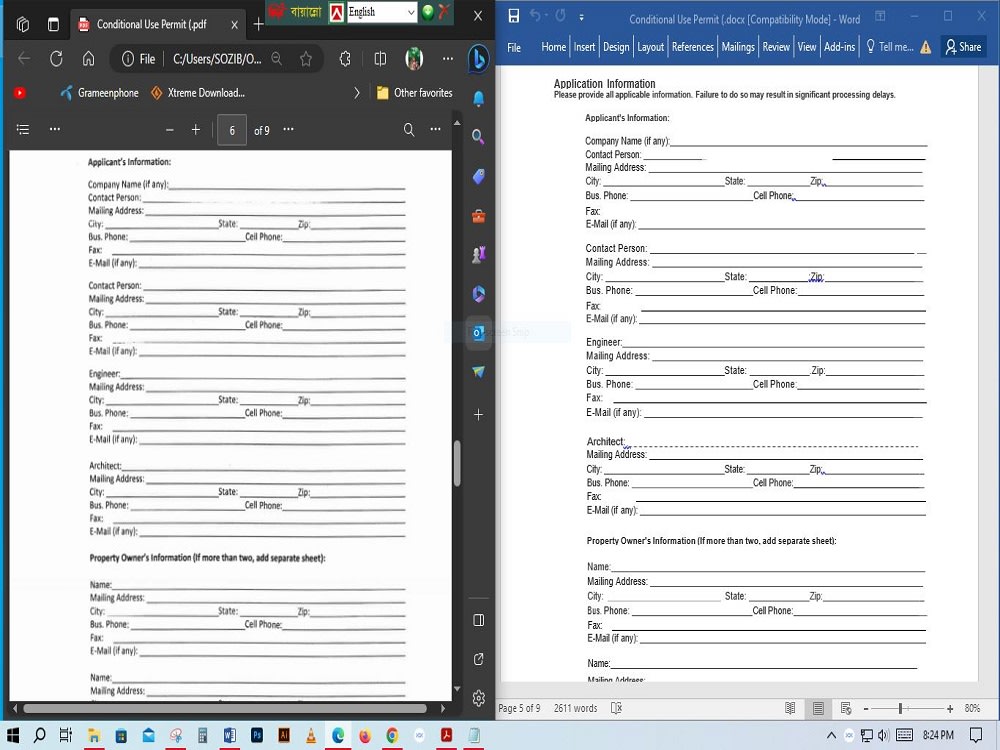Click the Share button in Word
The width and height of the screenshot is (1000, 750).
tap(964, 47)
